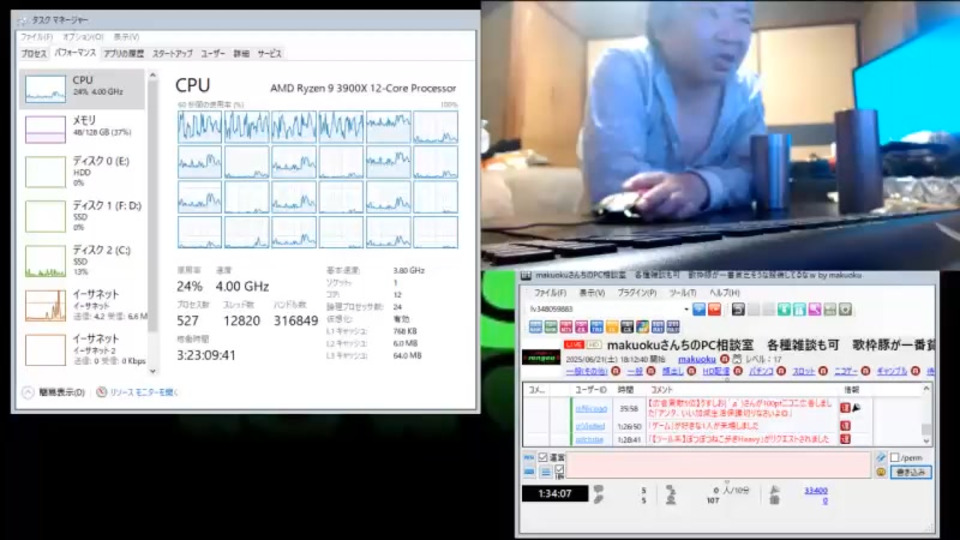Image resolution: width=960 pixels, height=540 pixels.
Task: Select イーサネット 2 entry in performance sidebar
Action: [83, 349]
